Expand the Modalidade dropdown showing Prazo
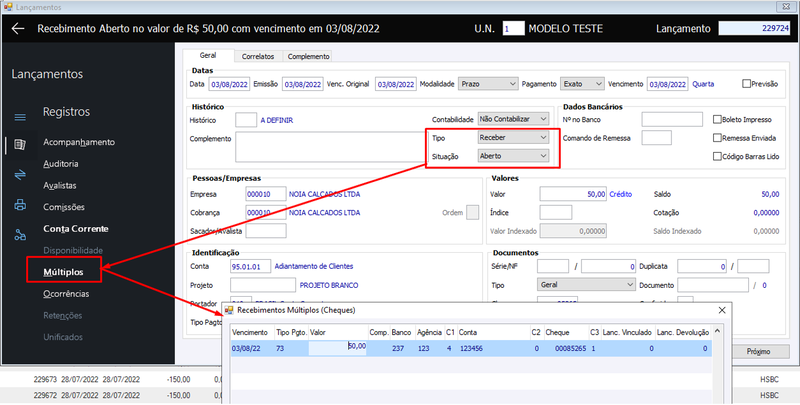 coord(488,84)
